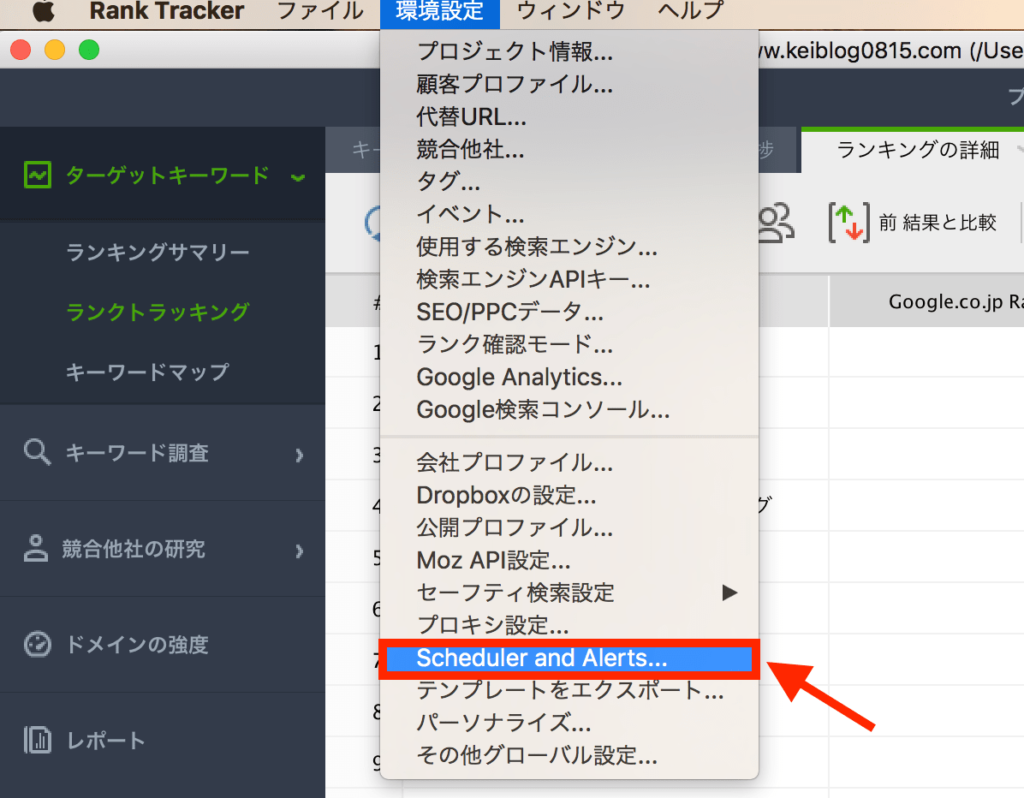
Task: Click the ターゲットキーワード chart icon
Action: pyautogui.click(x=37, y=175)
